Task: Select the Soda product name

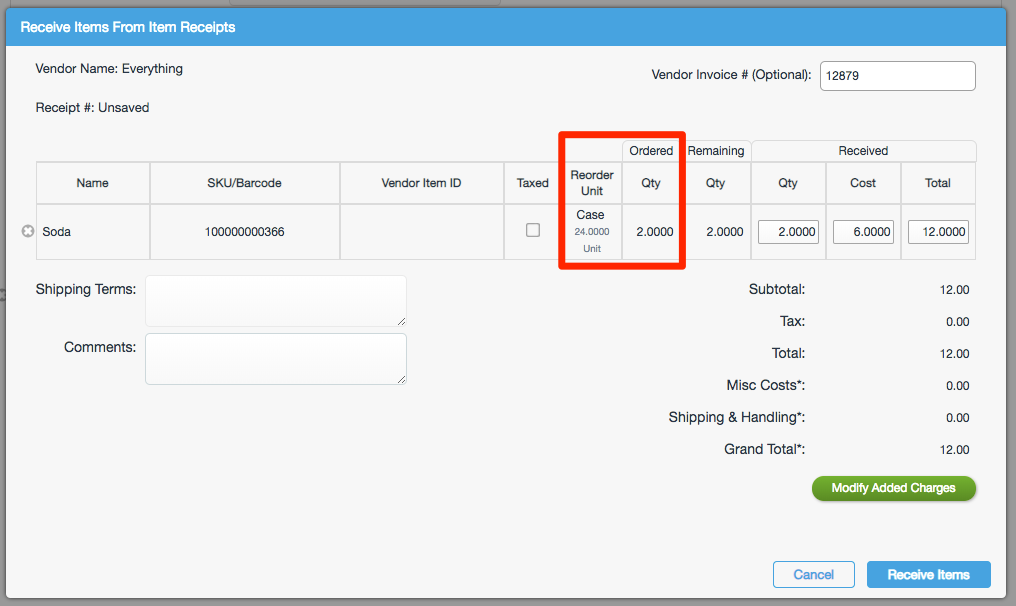Action: pos(56,231)
